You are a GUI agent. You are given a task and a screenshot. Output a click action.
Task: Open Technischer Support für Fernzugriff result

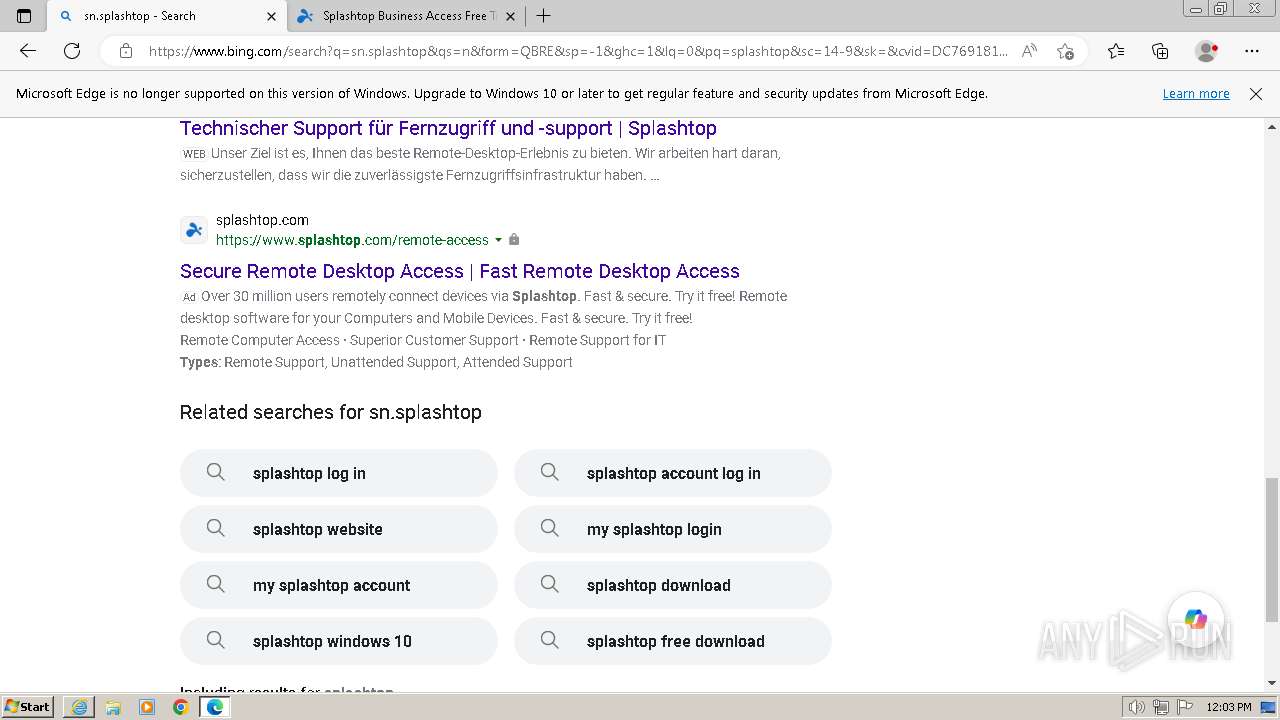click(x=448, y=128)
